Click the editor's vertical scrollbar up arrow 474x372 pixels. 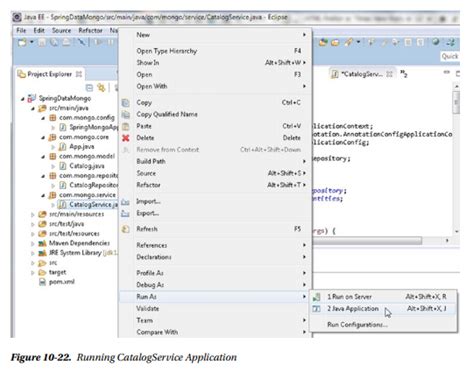pyautogui.click(x=457, y=86)
